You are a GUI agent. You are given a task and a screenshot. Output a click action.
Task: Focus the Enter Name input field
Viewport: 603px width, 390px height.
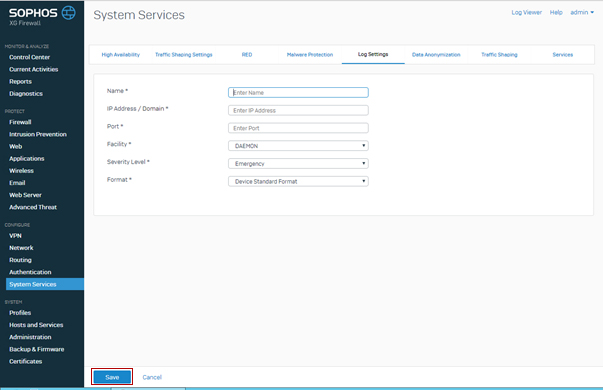tap(298, 92)
